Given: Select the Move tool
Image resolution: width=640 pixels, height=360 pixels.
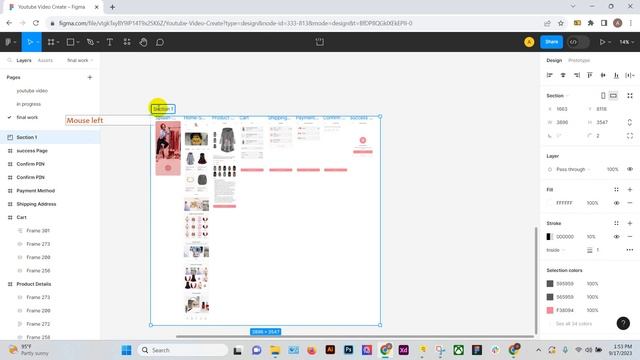Looking at the screenshot, I should point(29,42).
